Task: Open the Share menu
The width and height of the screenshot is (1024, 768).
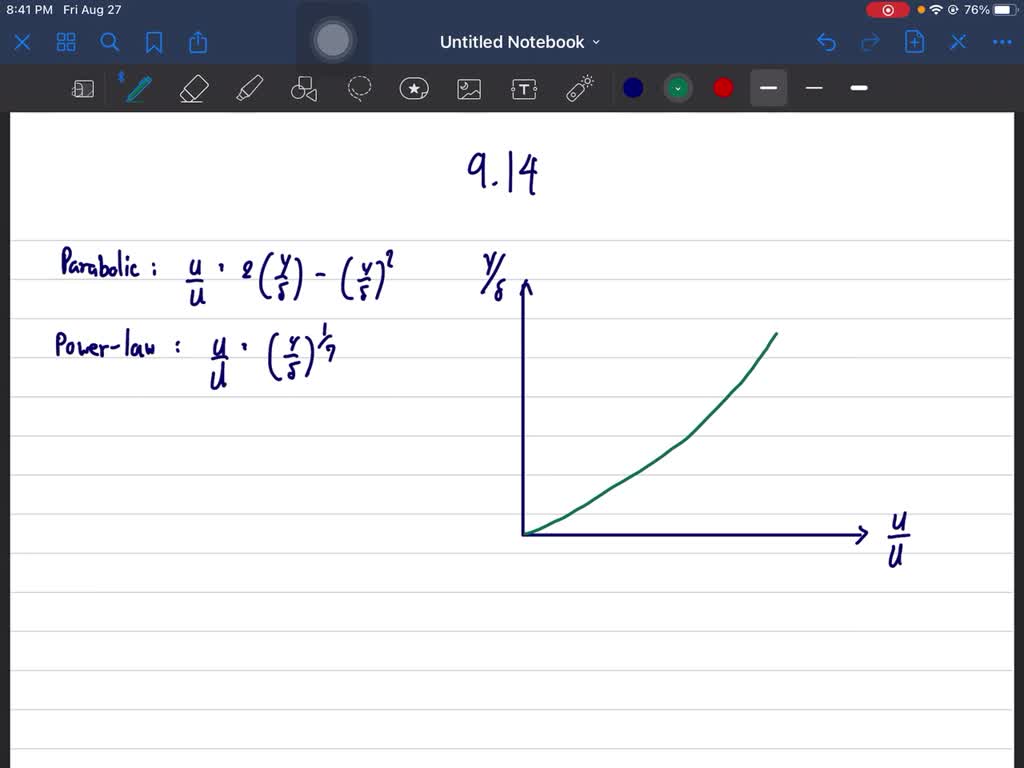Action: 197,42
